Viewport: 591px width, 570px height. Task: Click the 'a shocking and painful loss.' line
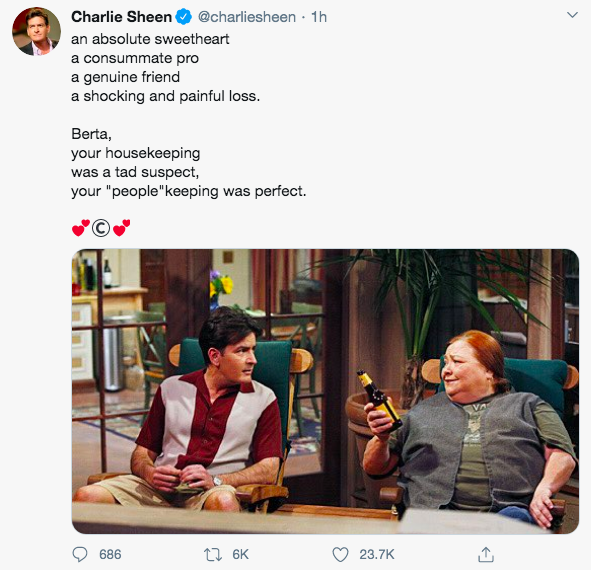click(165, 96)
